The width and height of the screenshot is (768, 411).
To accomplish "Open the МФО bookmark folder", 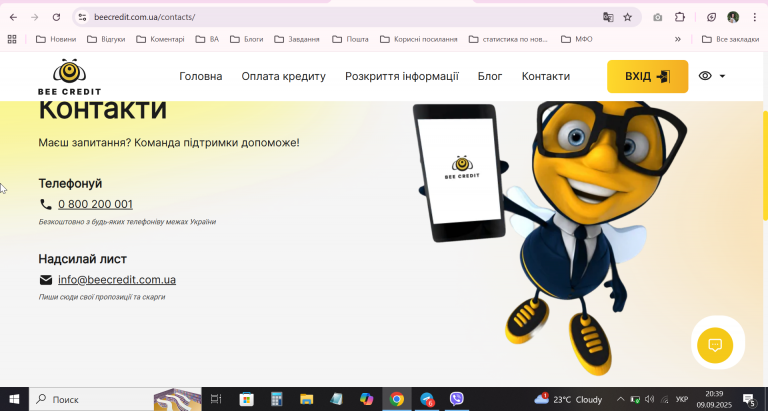I will coord(576,39).
